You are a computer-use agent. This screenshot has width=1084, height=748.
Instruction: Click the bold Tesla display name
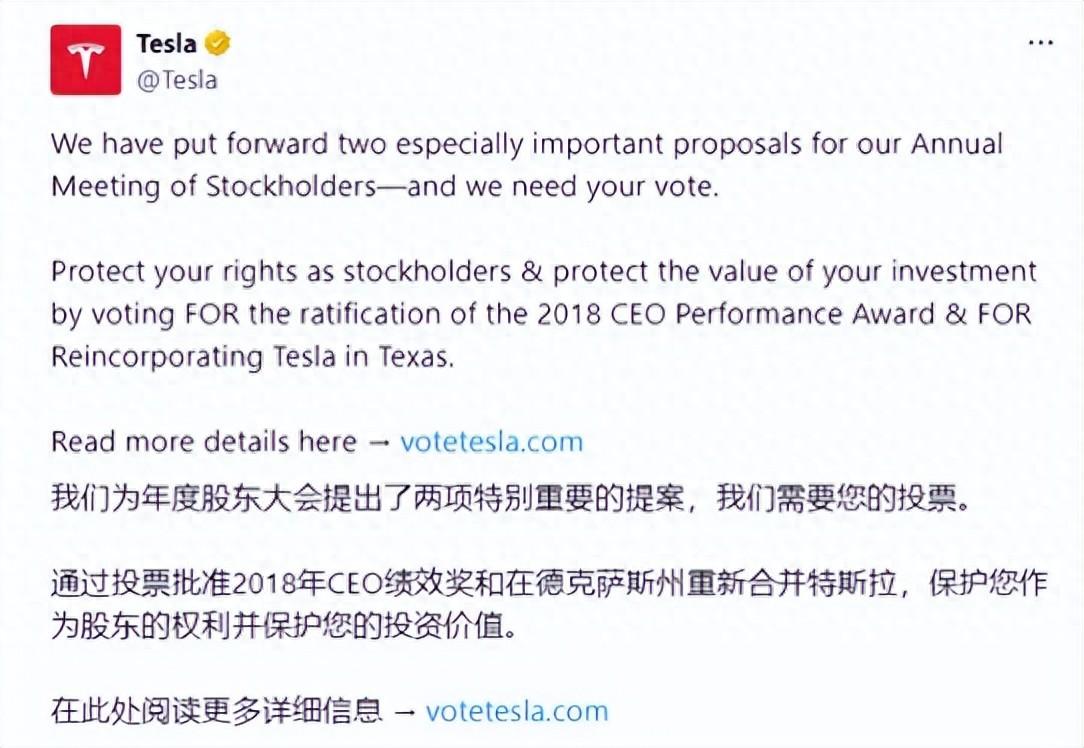(166, 44)
